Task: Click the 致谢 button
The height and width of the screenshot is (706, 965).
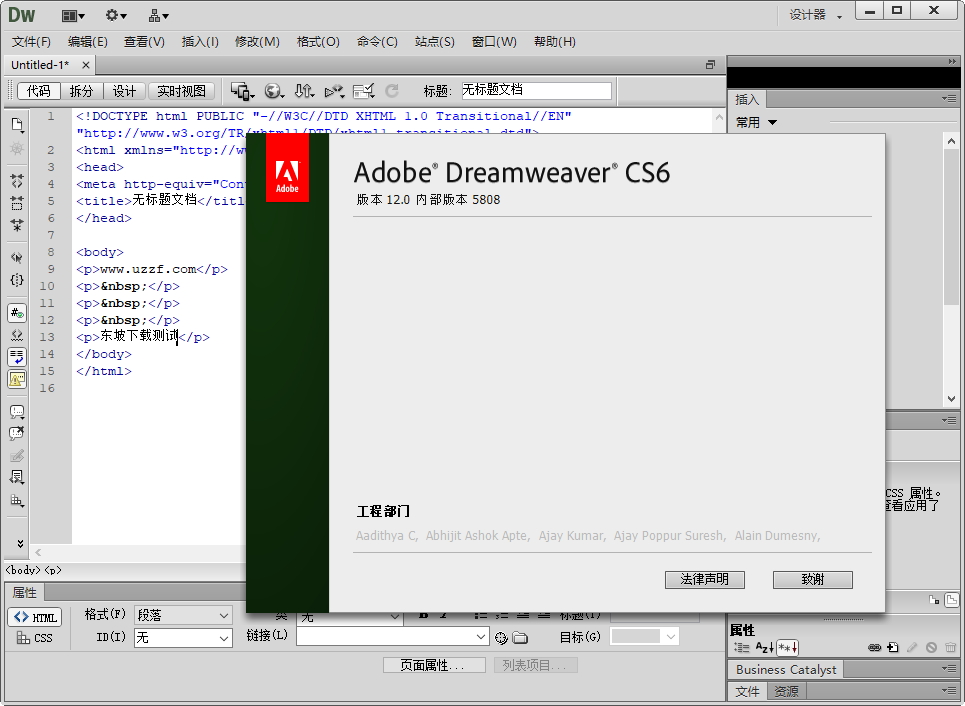Action: 812,579
